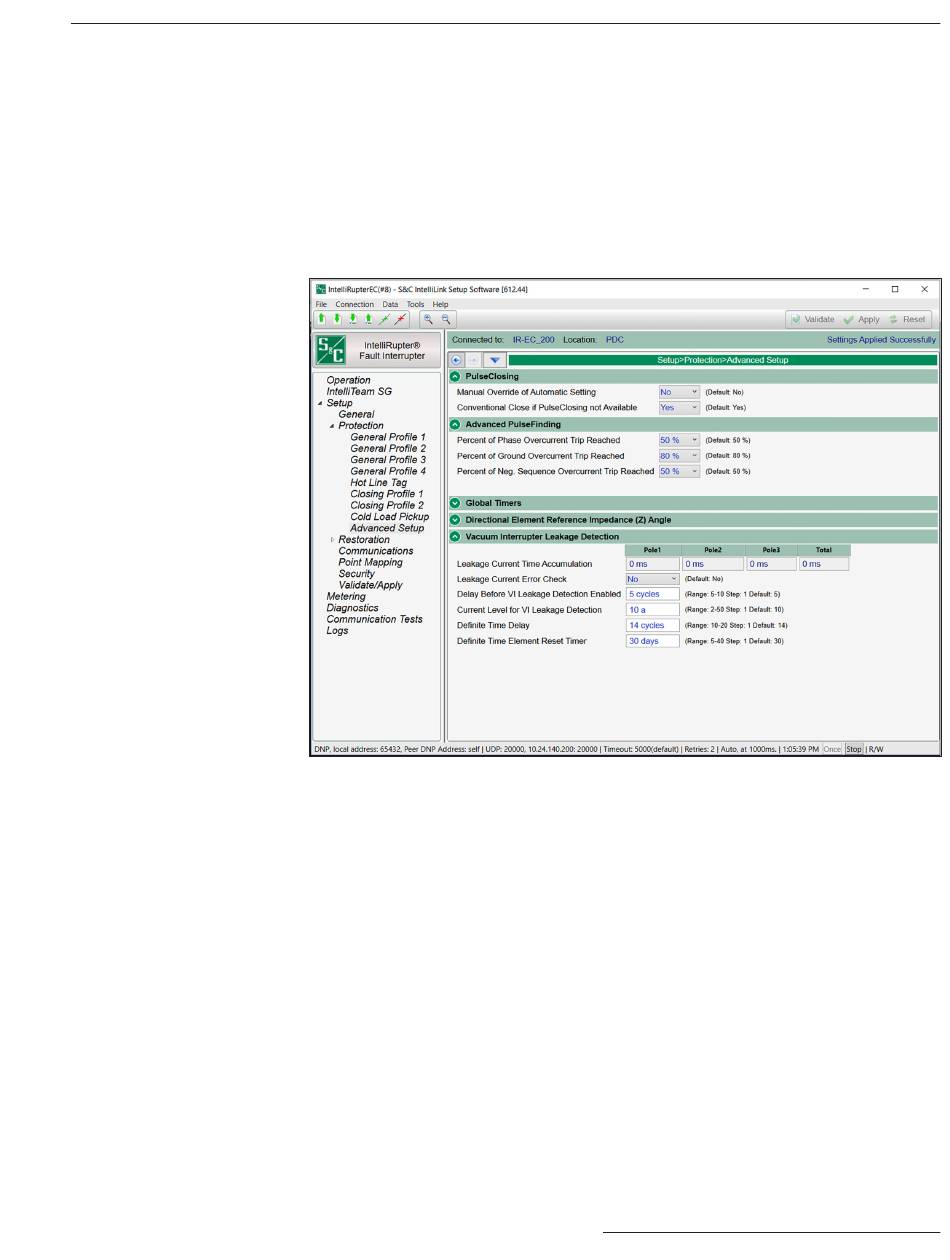This screenshot has height=1260, width=950.
Task: Zoom out with the magnifier minus icon
Action: click(446, 319)
